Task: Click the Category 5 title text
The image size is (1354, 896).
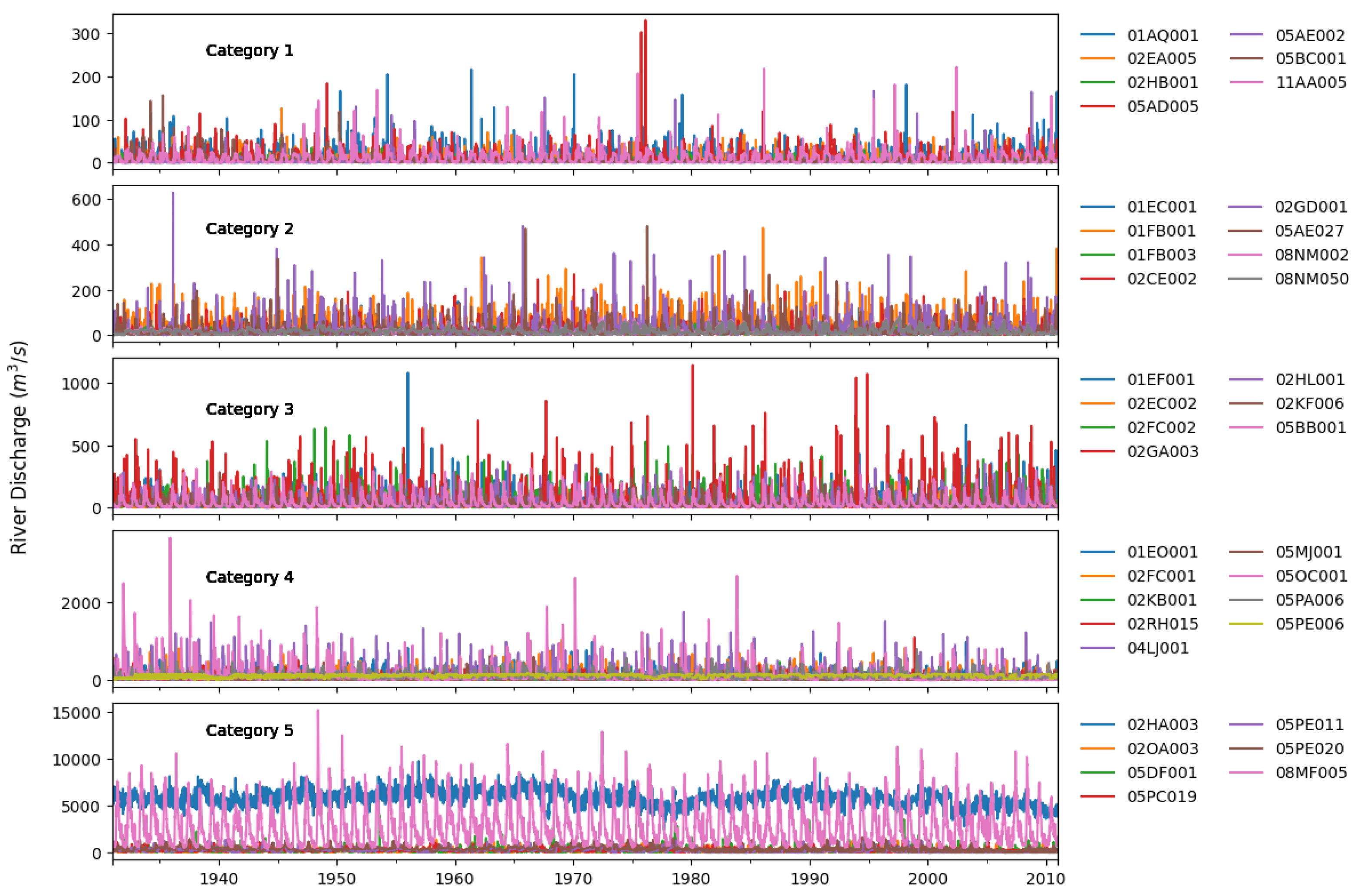Action: 249,730
